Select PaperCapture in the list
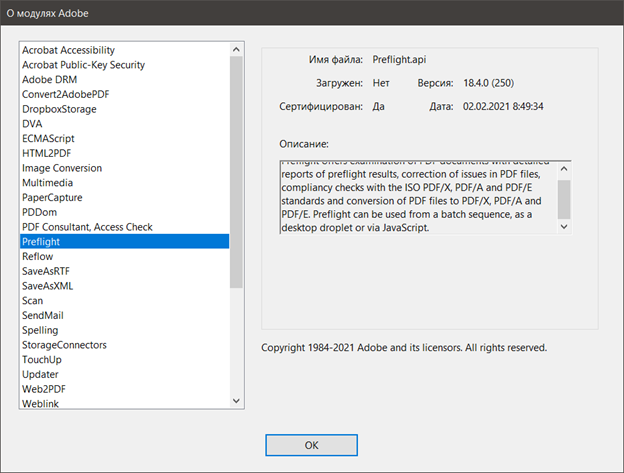624x473 pixels. coord(125,197)
